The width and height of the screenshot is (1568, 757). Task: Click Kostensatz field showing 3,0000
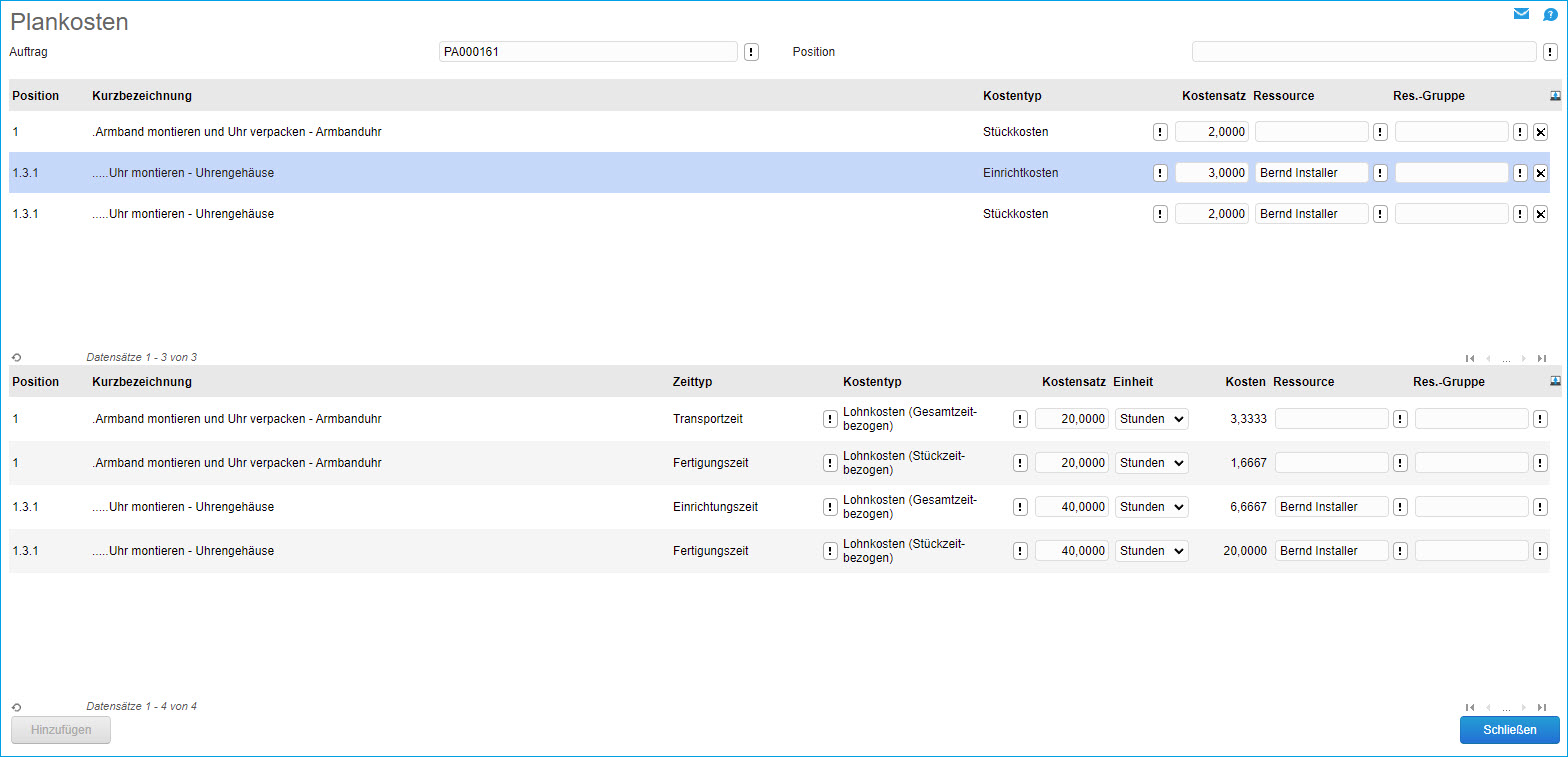pos(1211,173)
